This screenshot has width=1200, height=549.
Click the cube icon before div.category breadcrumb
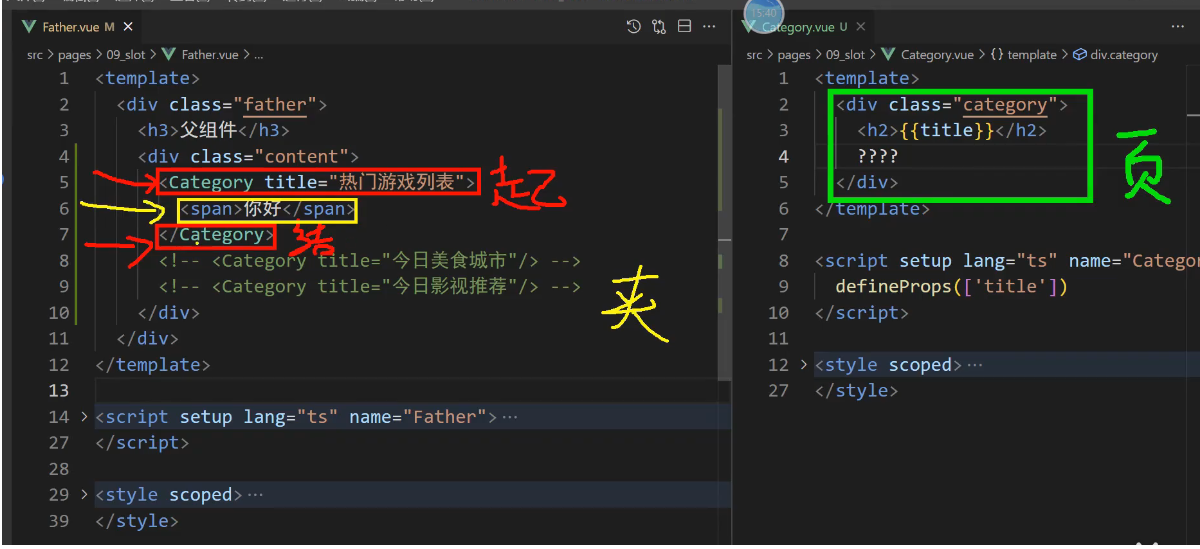(x=1079, y=55)
